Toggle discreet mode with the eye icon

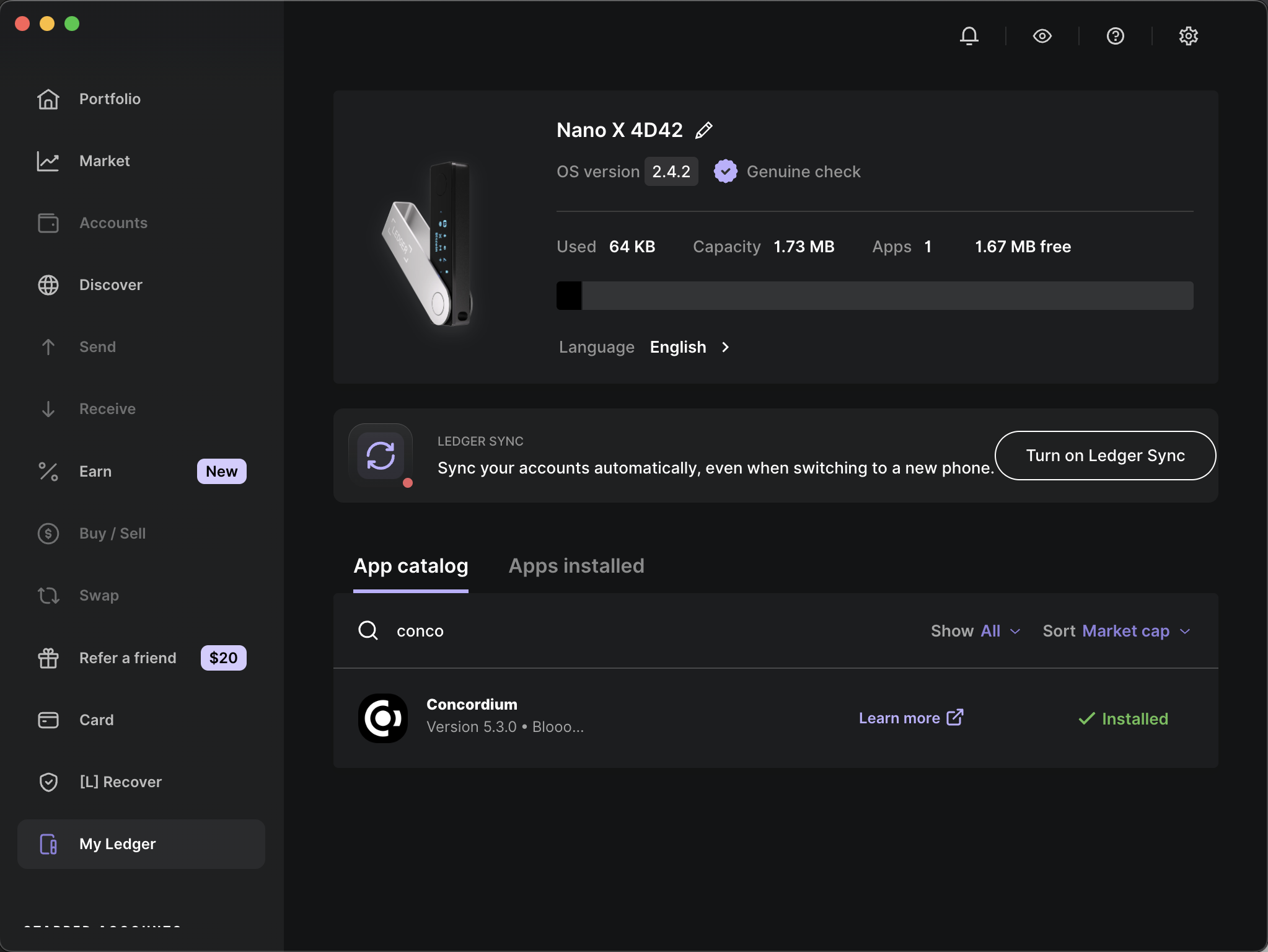(1042, 36)
